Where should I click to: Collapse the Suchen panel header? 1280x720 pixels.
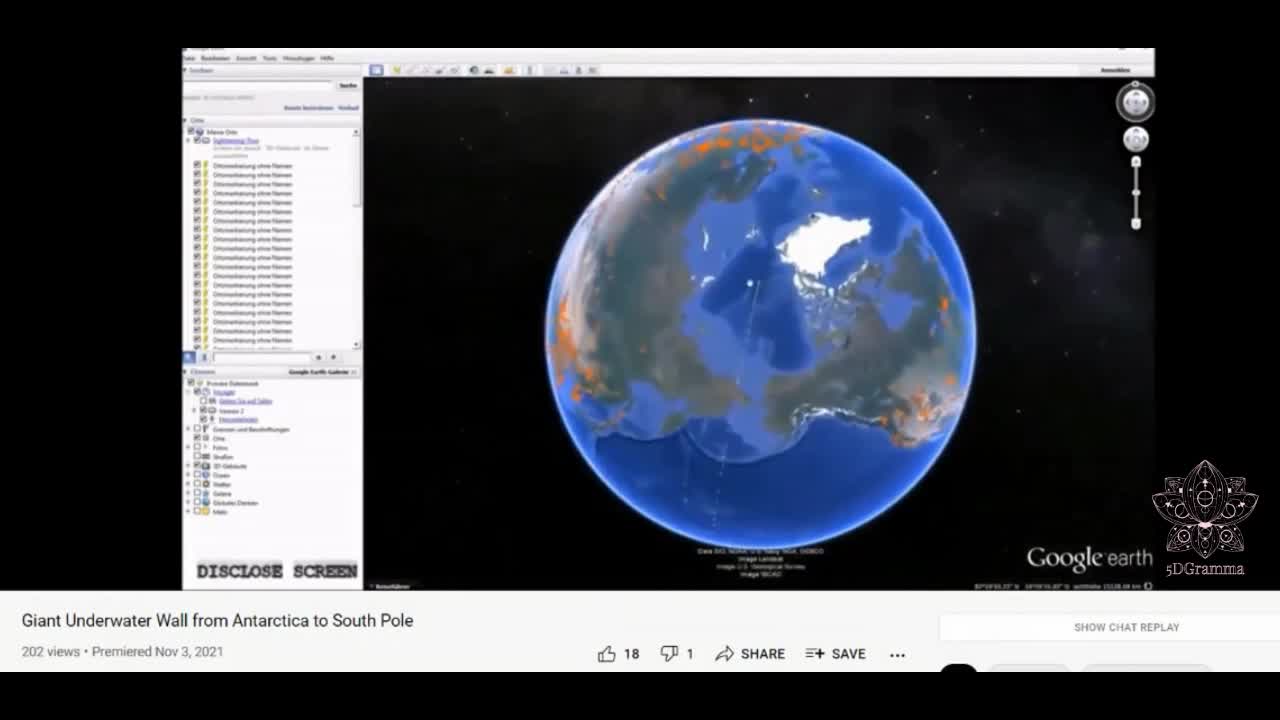[271, 70]
